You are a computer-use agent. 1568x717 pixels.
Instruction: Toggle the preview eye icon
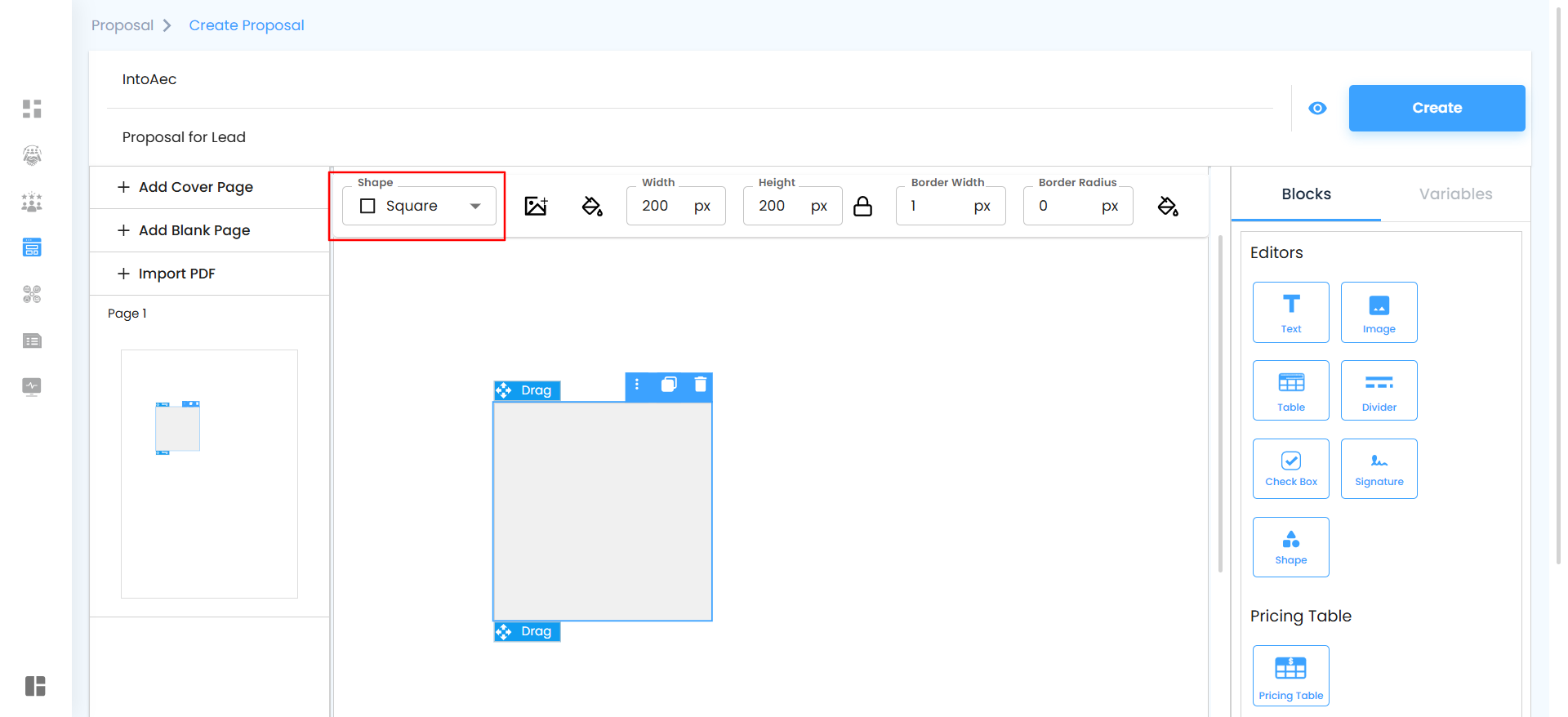(x=1317, y=108)
